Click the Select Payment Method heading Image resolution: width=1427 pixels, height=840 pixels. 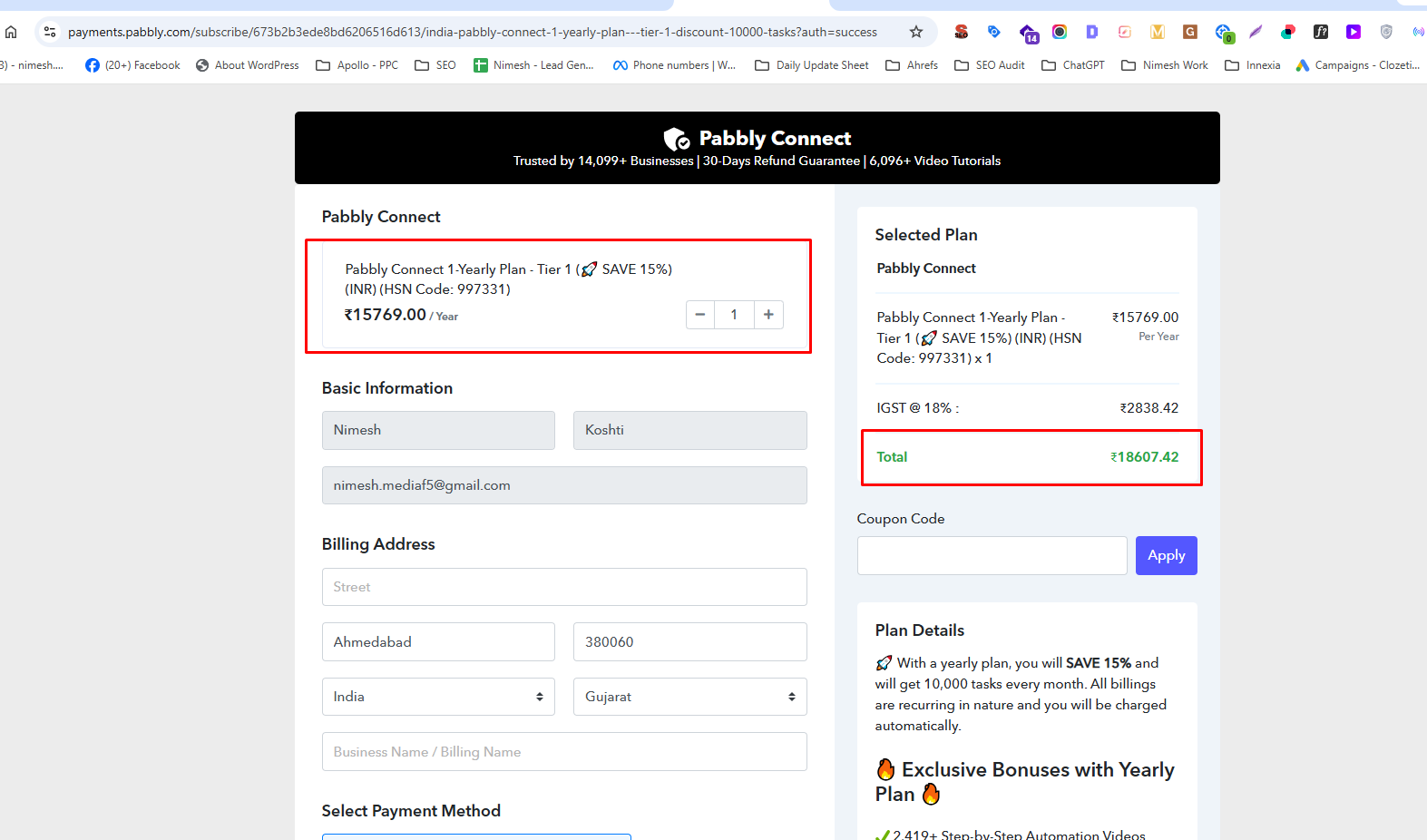point(411,811)
